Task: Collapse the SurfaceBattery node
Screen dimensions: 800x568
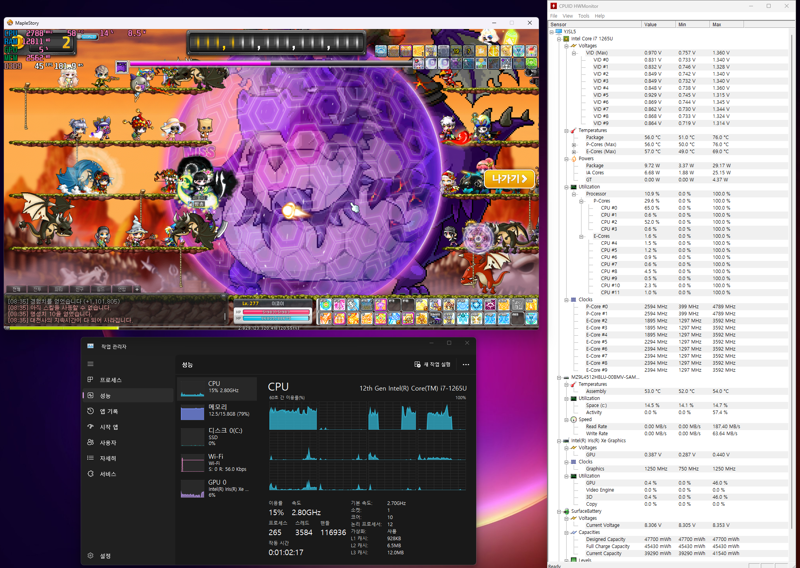Action: (559, 511)
